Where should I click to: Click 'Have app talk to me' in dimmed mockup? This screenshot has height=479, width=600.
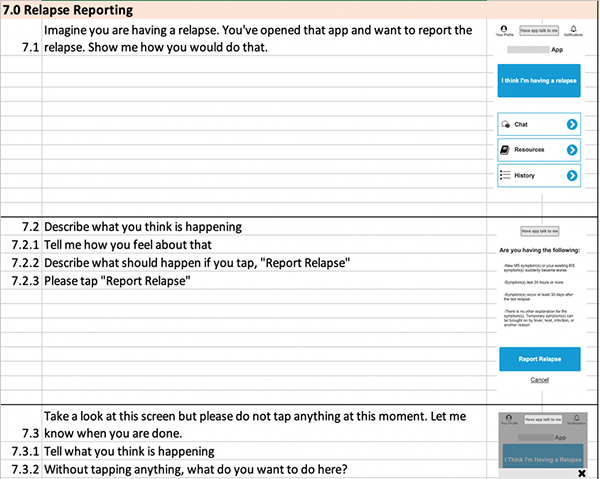point(543,419)
